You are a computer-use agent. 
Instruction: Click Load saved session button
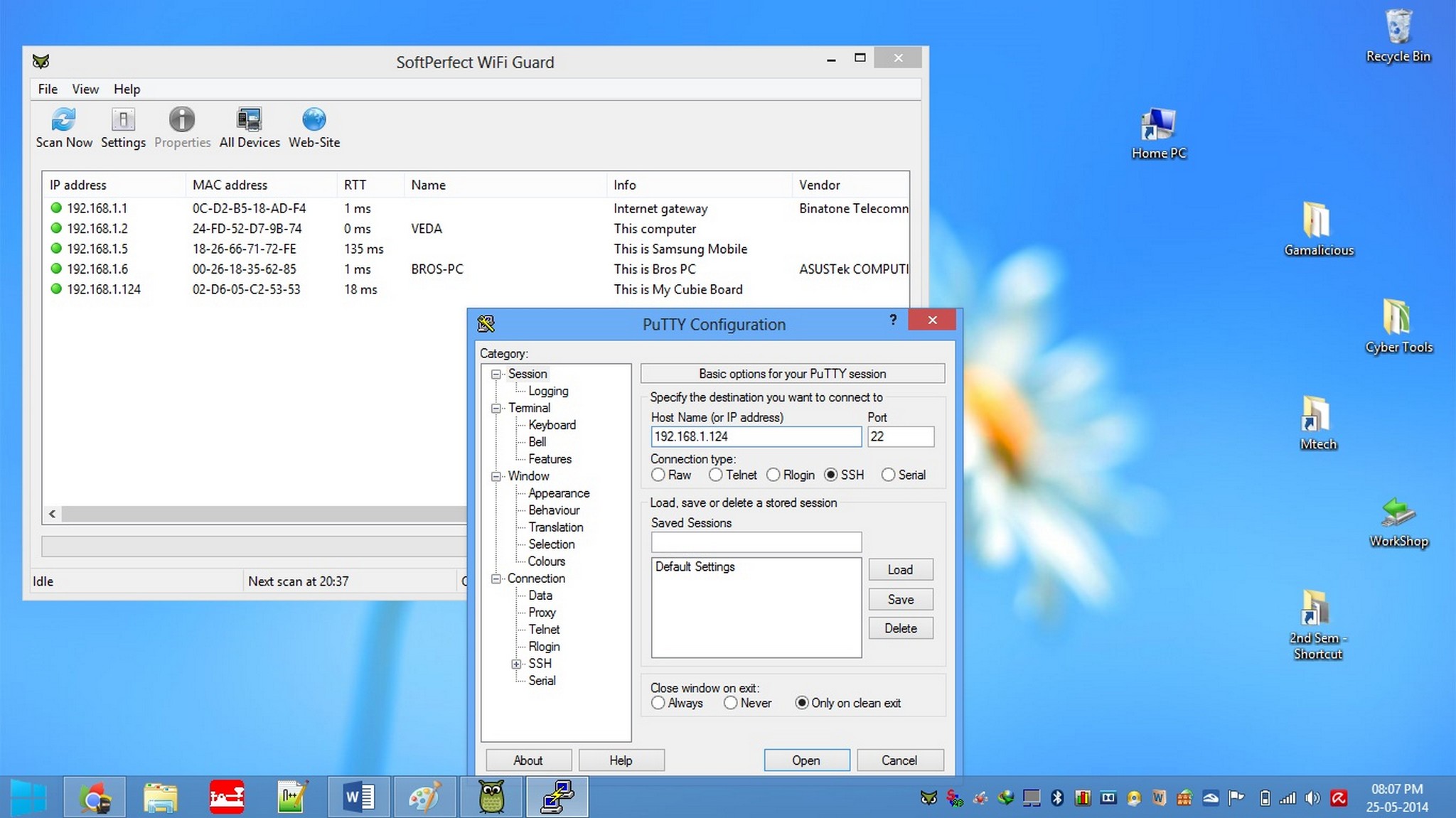click(x=901, y=570)
